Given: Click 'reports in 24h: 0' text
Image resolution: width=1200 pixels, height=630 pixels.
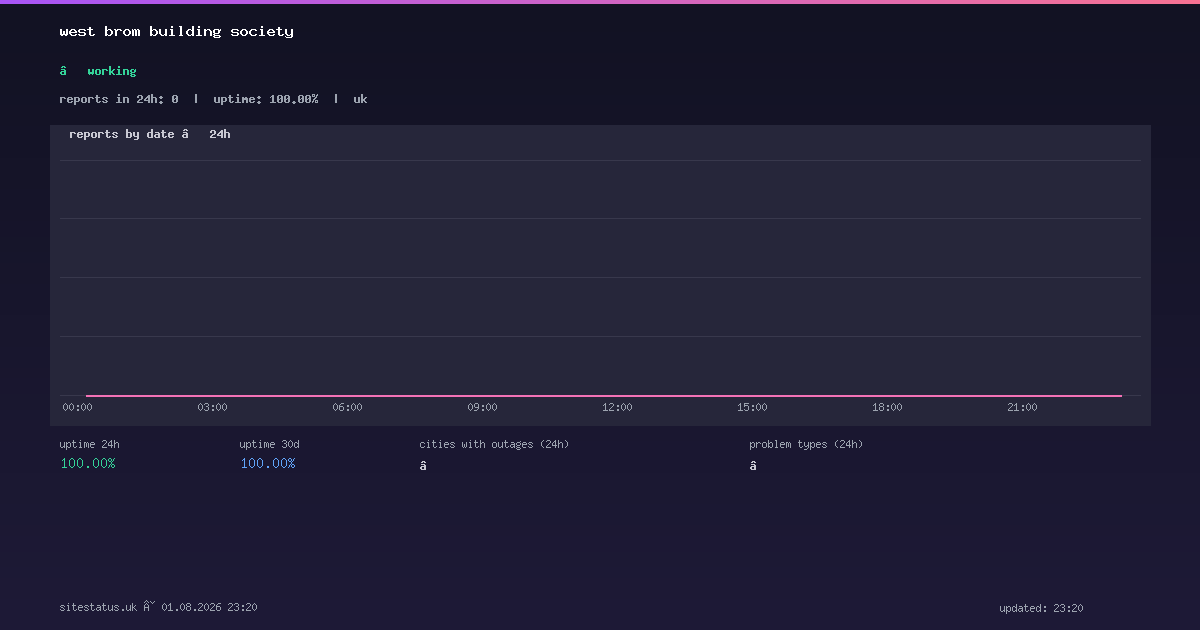Looking at the screenshot, I should 119,99.
